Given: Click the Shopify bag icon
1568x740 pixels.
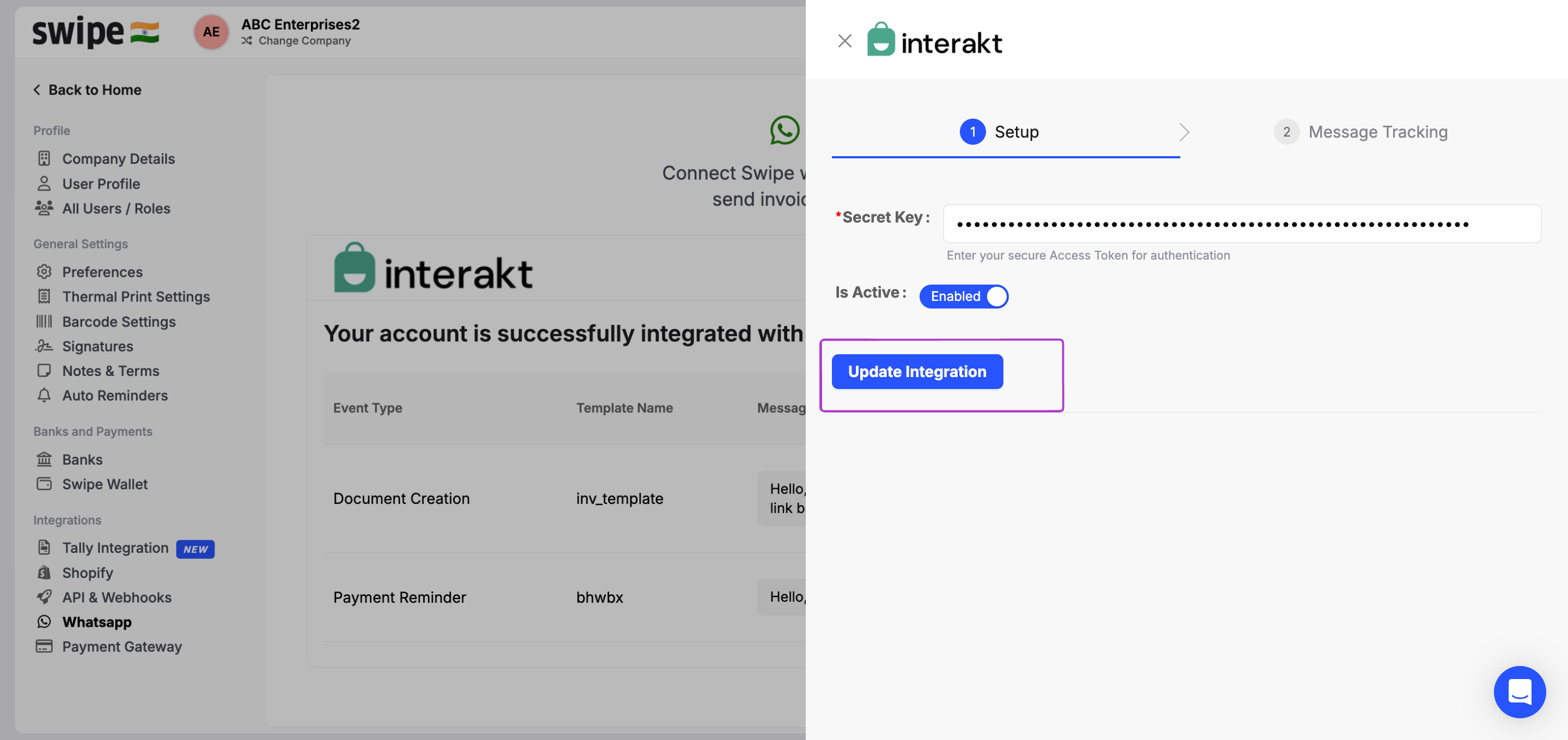Looking at the screenshot, I should (x=44, y=572).
